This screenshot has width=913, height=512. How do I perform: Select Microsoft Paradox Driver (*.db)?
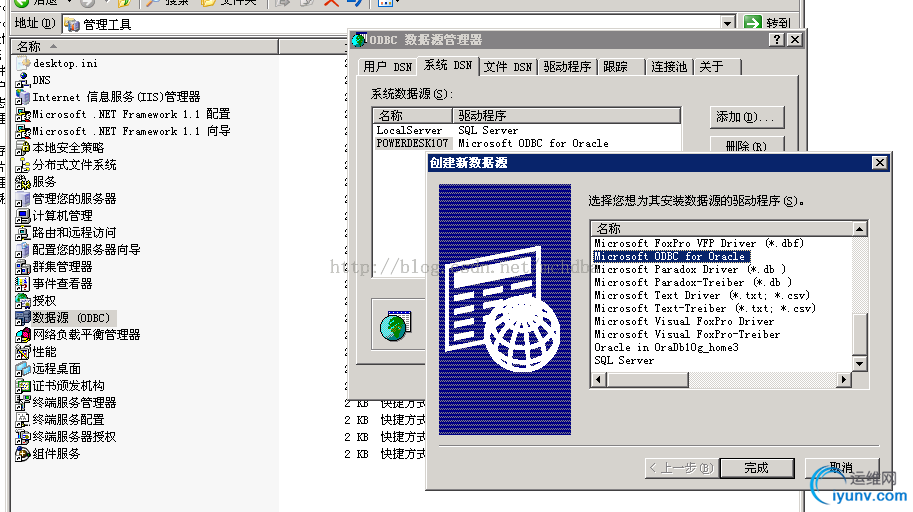[x=690, y=270]
